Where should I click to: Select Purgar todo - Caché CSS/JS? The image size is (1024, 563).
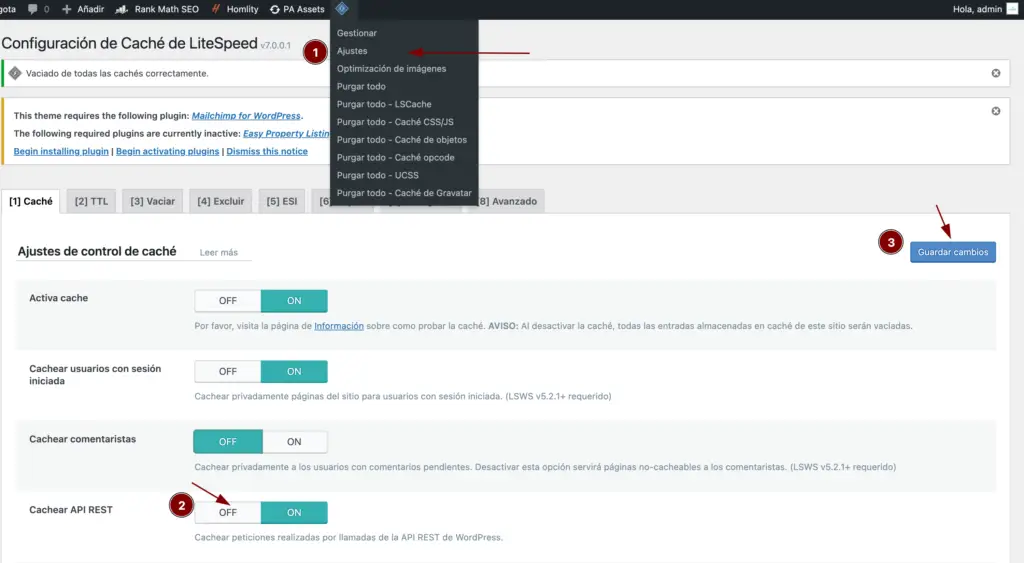pos(395,121)
